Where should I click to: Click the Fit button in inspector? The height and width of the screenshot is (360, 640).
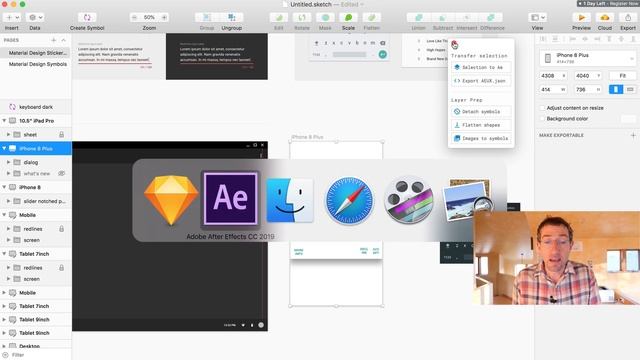coord(622,76)
